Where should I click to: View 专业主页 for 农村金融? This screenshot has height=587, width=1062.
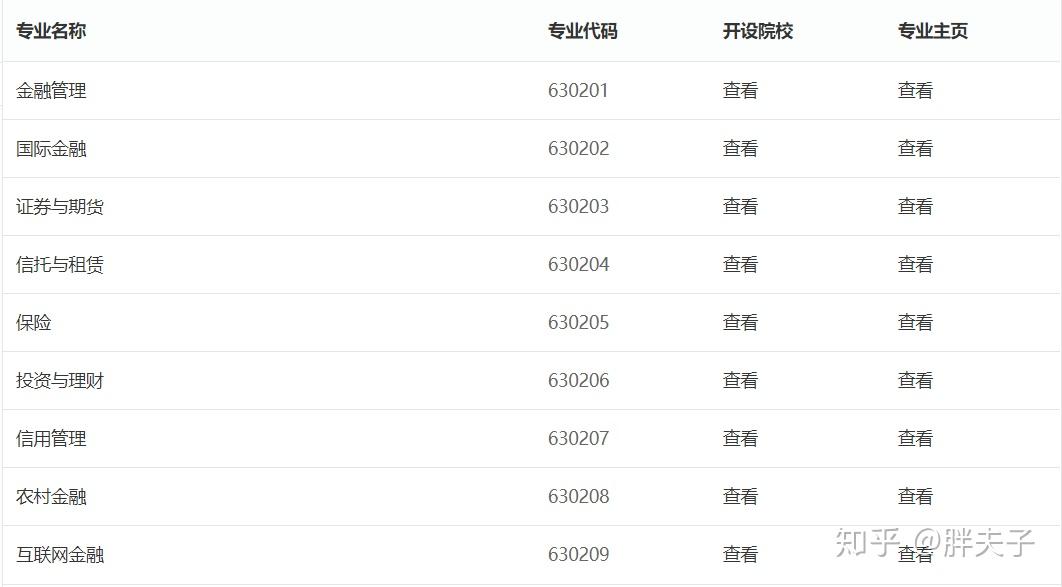(x=915, y=496)
